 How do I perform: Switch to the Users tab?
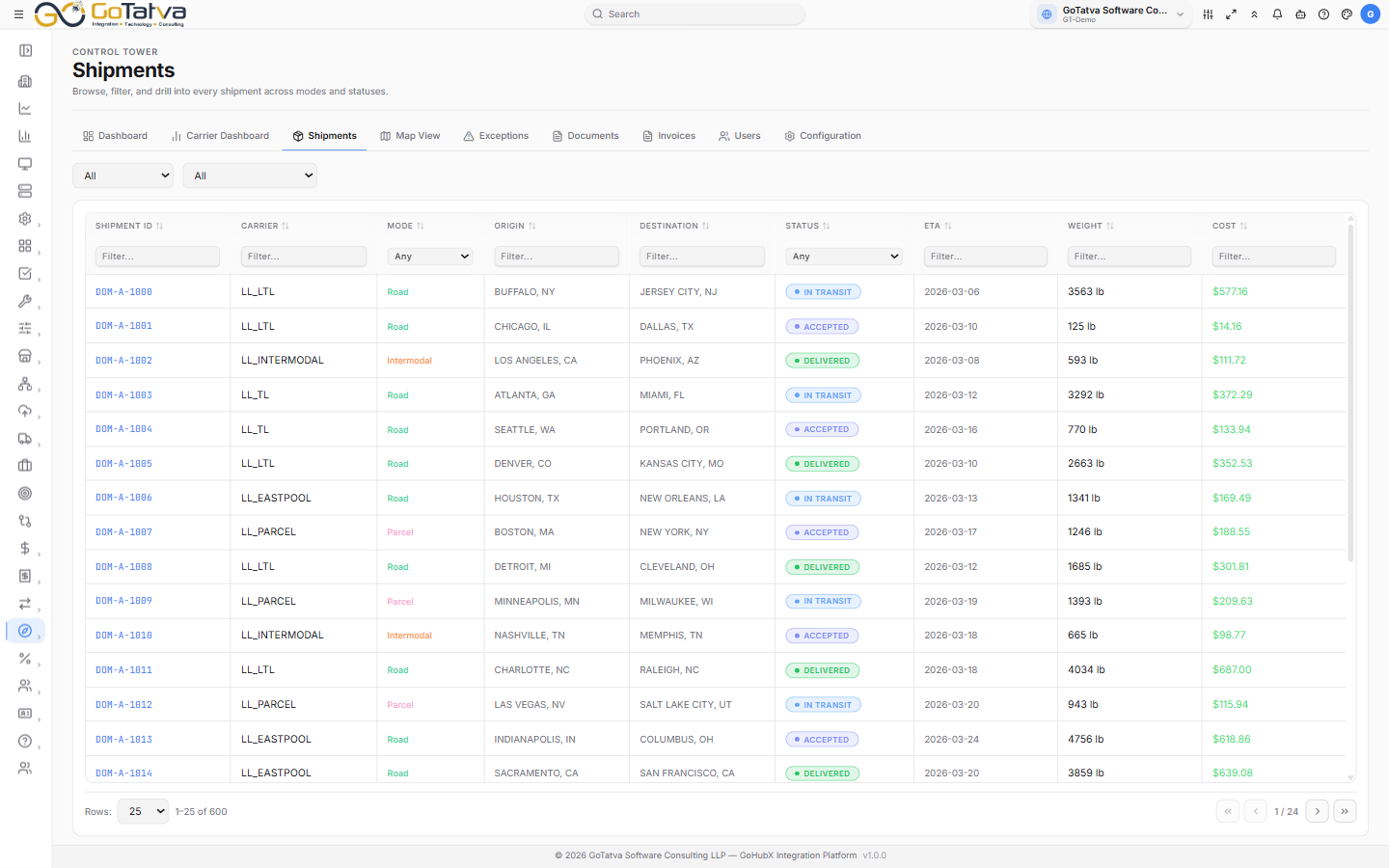pos(740,136)
